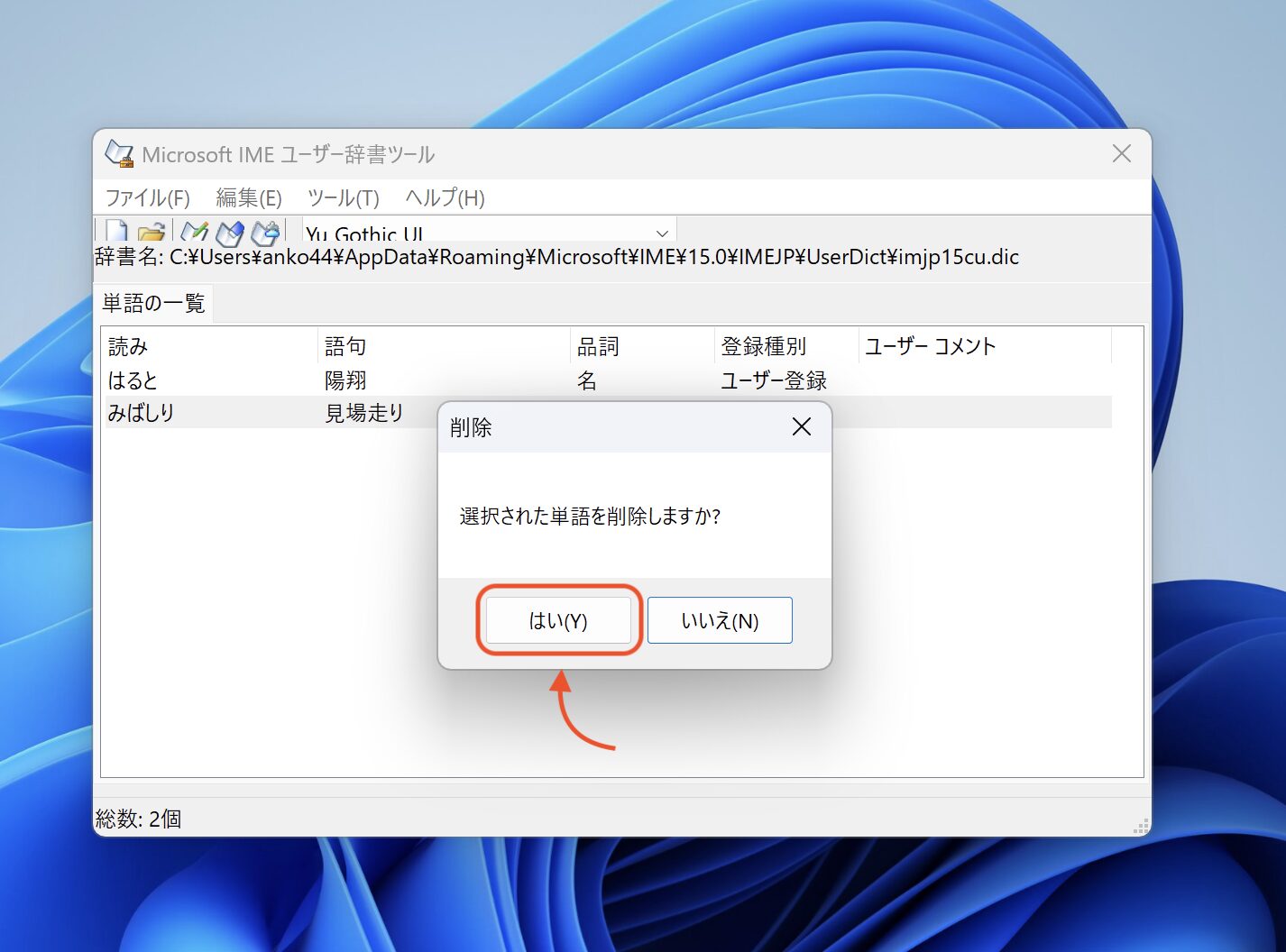Confirm deletion with はい(Y) button
Image resolution: width=1286 pixels, height=952 pixels.
(558, 620)
